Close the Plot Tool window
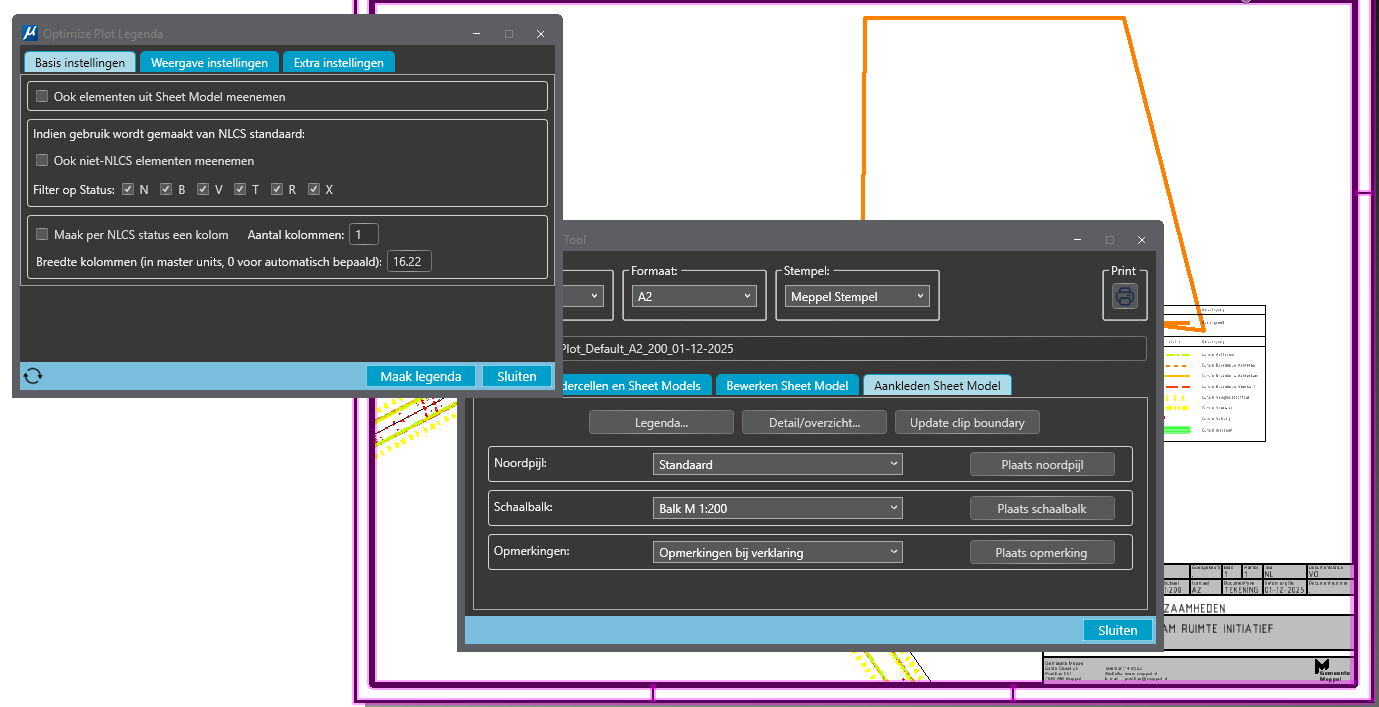 coord(1141,240)
